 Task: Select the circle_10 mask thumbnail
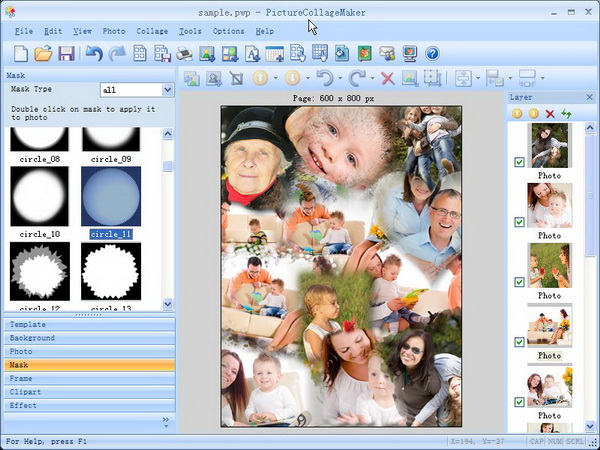[39, 196]
